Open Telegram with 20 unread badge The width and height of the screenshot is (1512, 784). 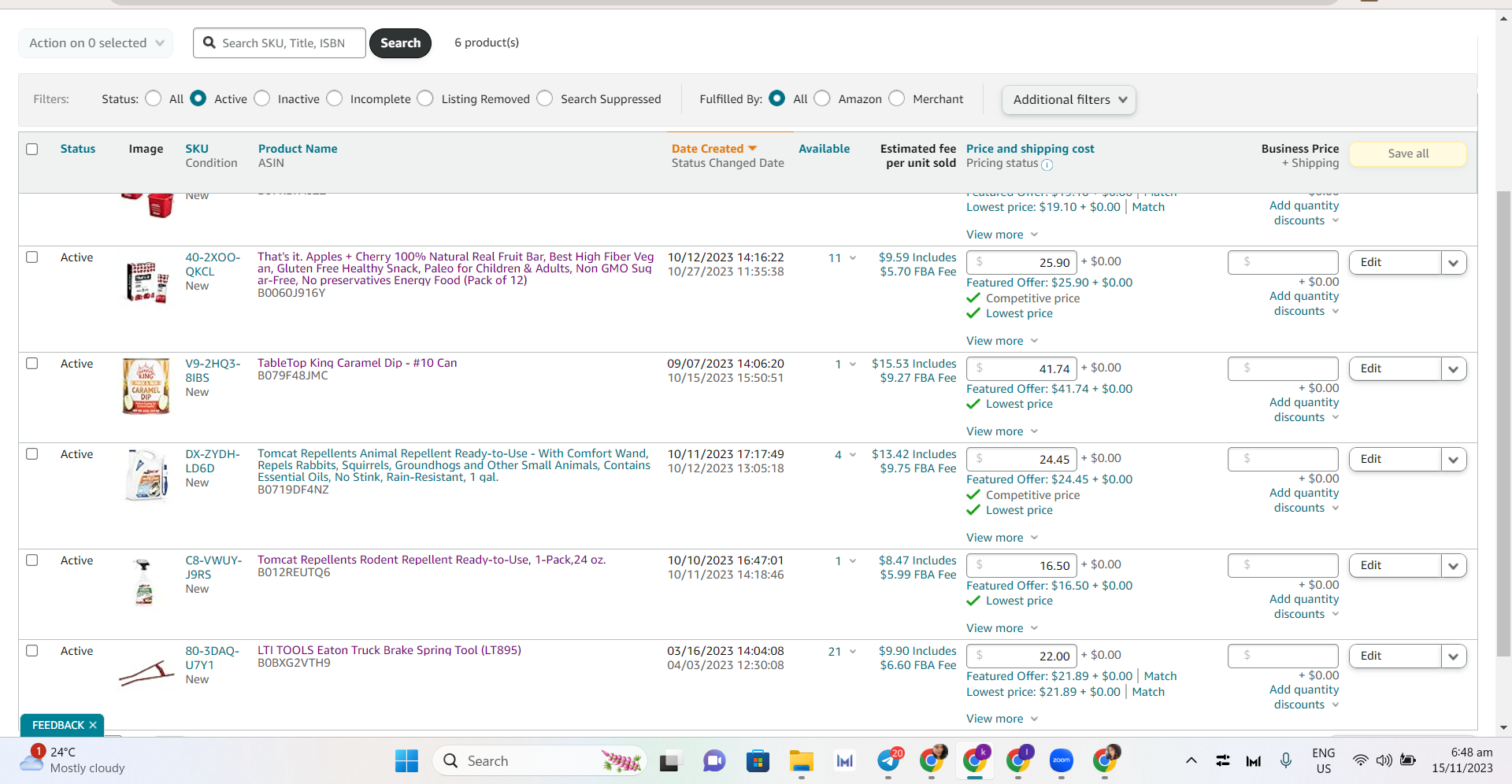click(x=889, y=760)
